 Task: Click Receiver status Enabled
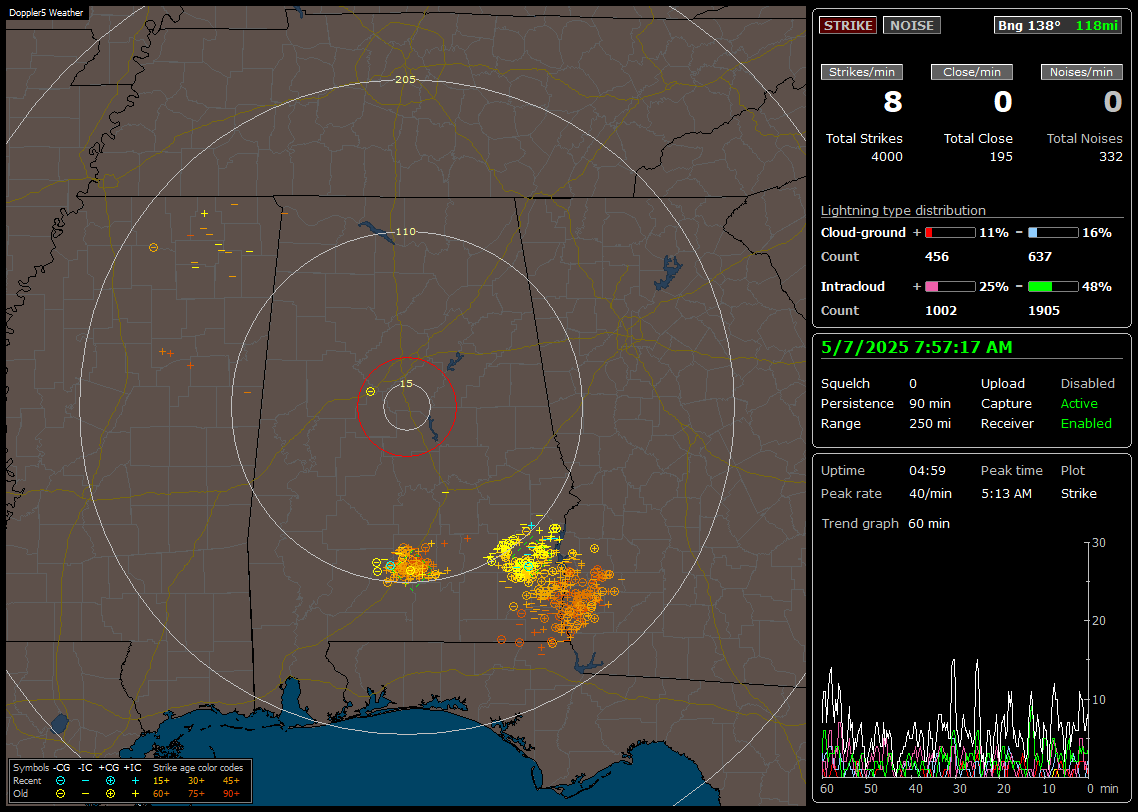1086,424
